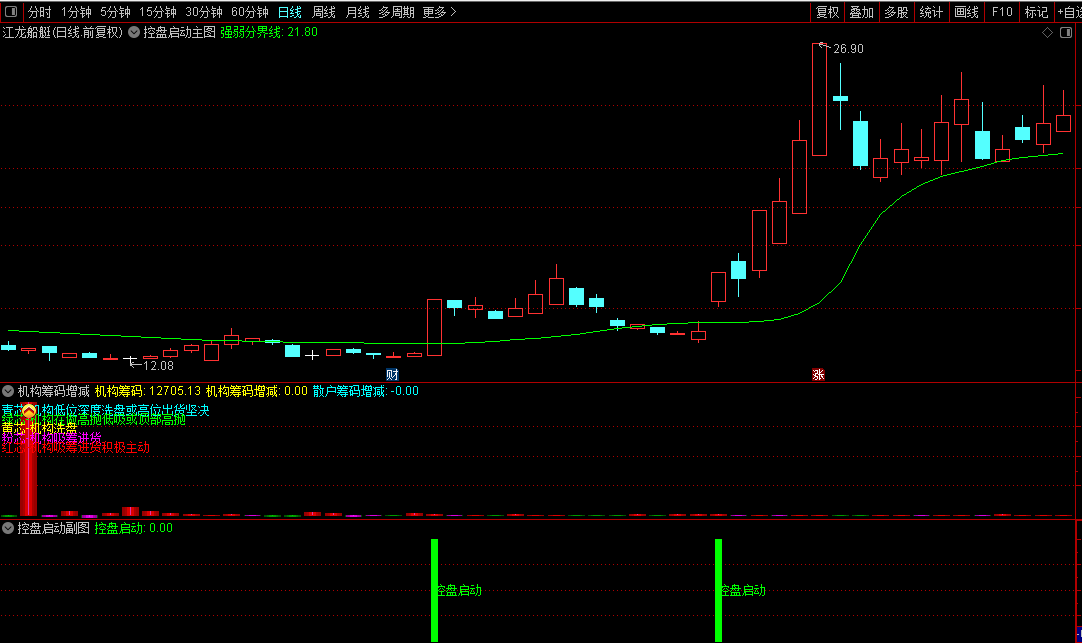Open F10 company info

pyautogui.click(x=1002, y=12)
